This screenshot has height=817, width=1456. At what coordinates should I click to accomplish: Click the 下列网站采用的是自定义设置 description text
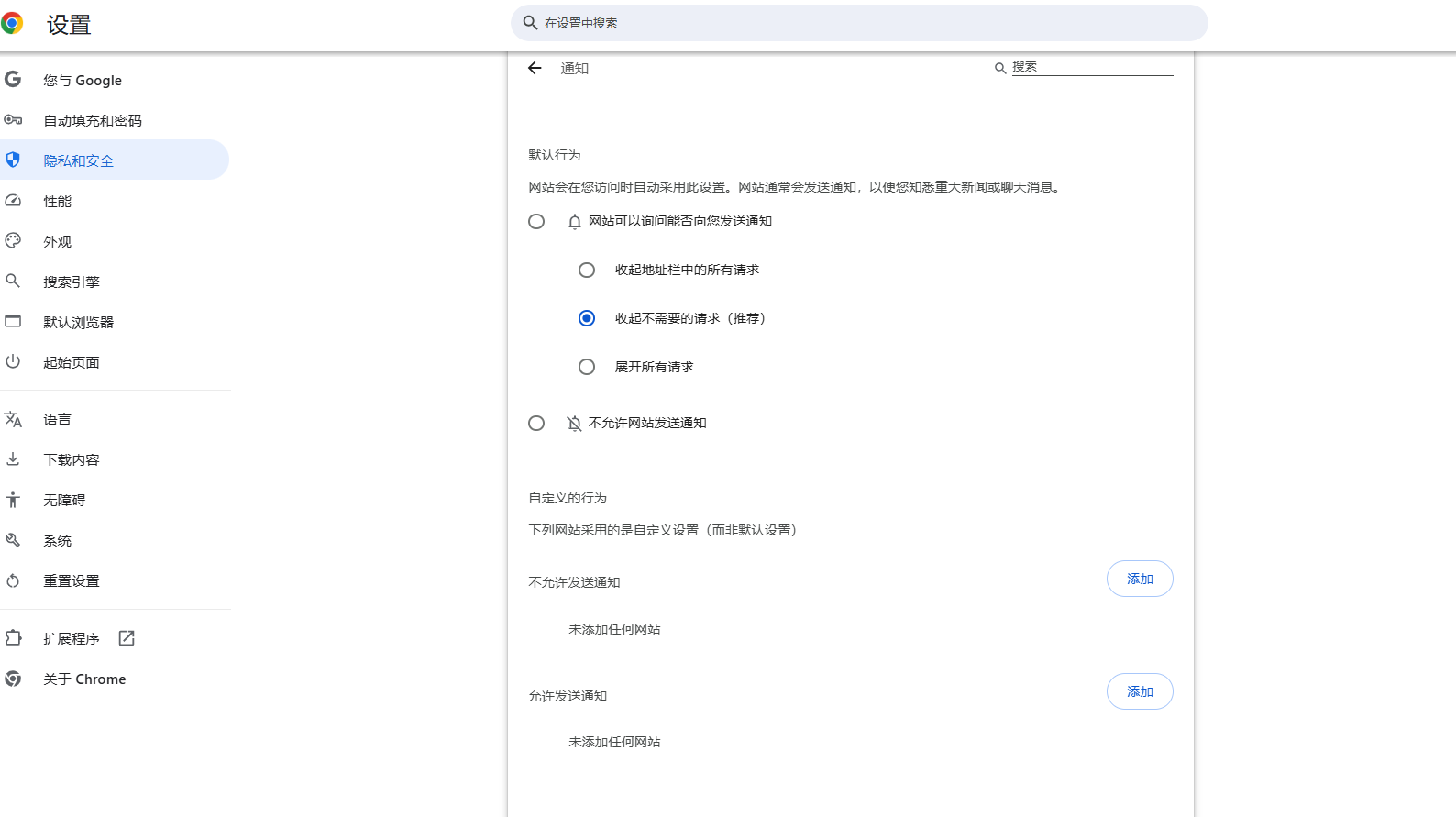click(x=663, y=530)
